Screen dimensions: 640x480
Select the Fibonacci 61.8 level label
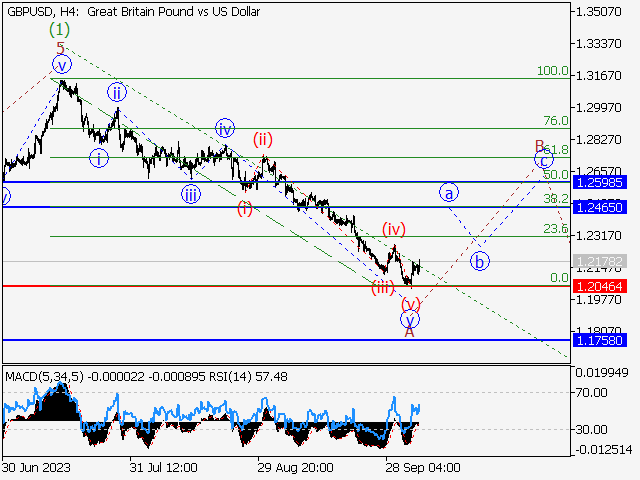click(557, 149)
